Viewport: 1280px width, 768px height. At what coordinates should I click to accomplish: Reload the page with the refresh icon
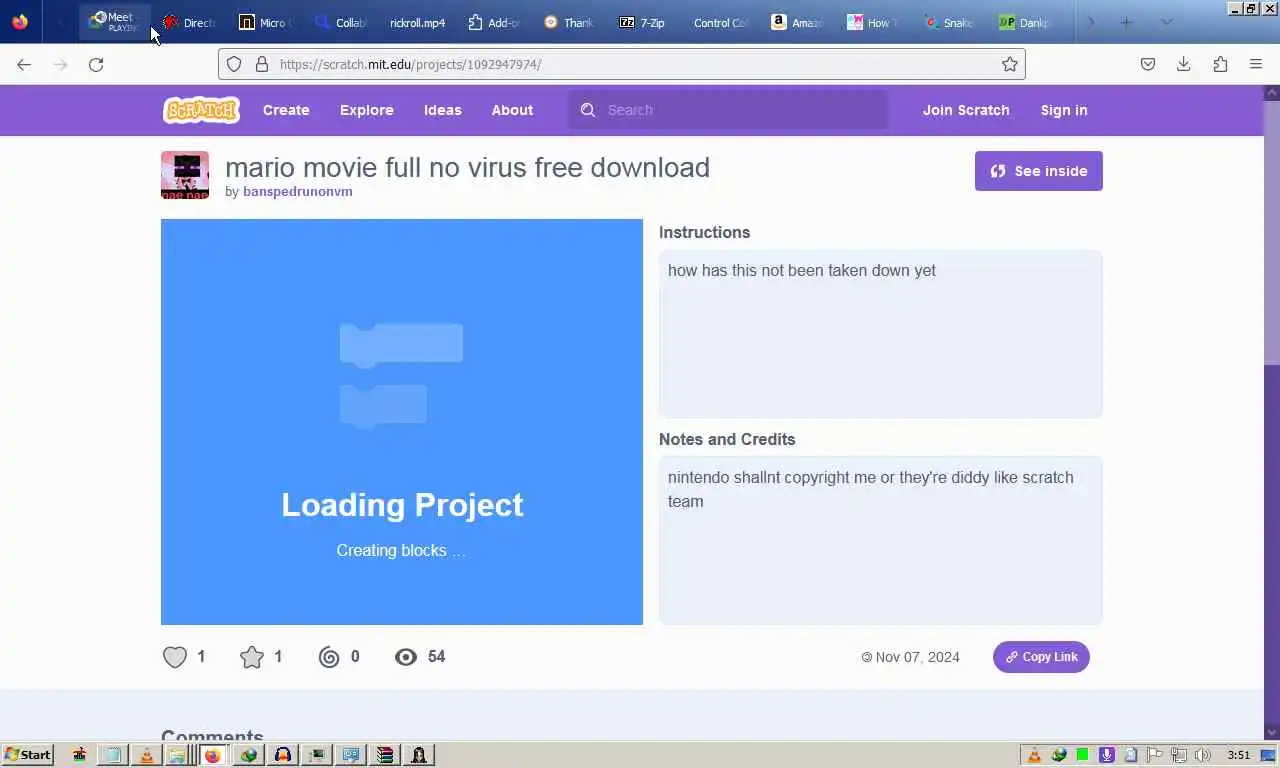coord(96,64)
